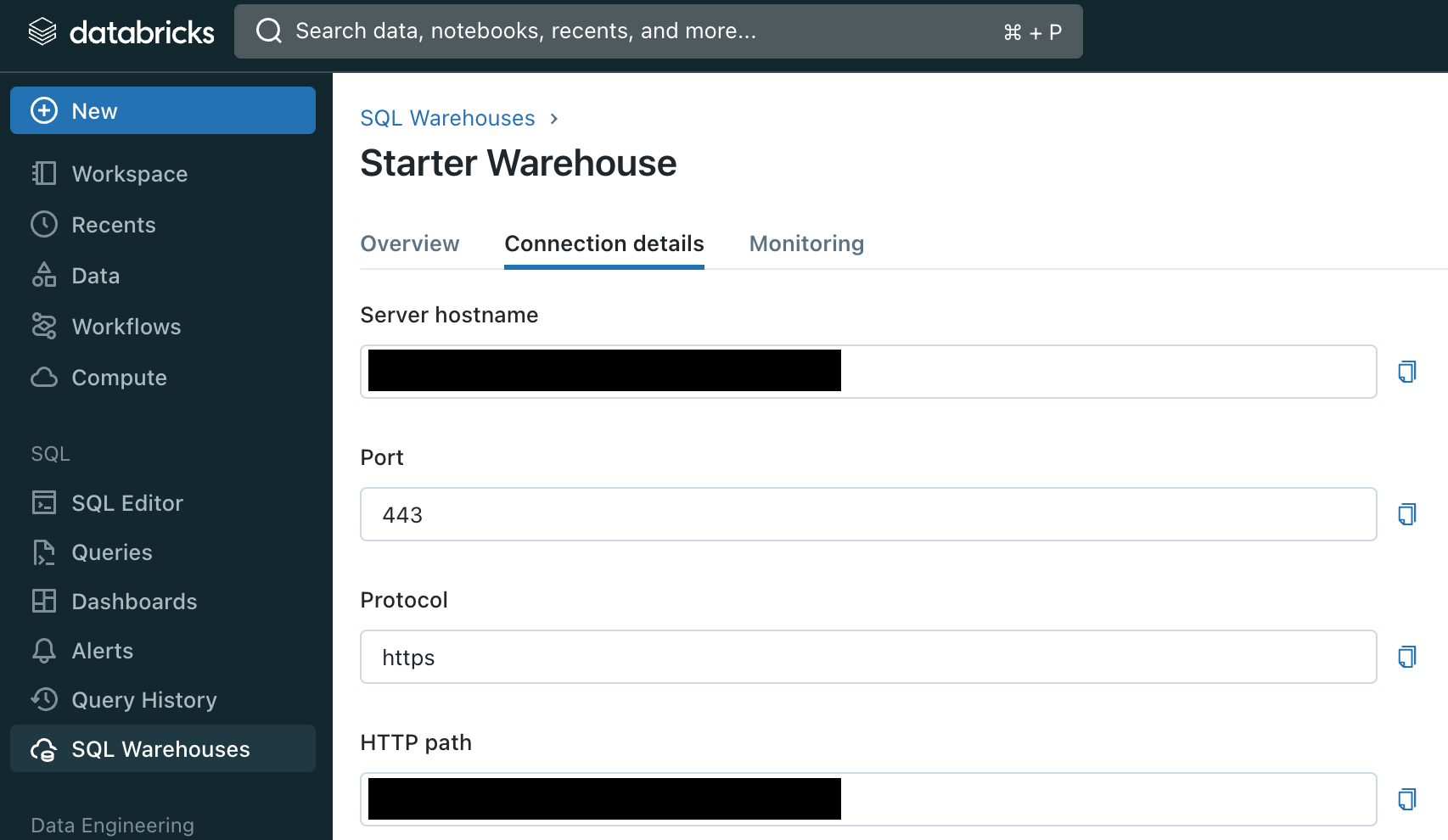Open Query History in sidebar

pyautogui.click(x=163, y=699)
